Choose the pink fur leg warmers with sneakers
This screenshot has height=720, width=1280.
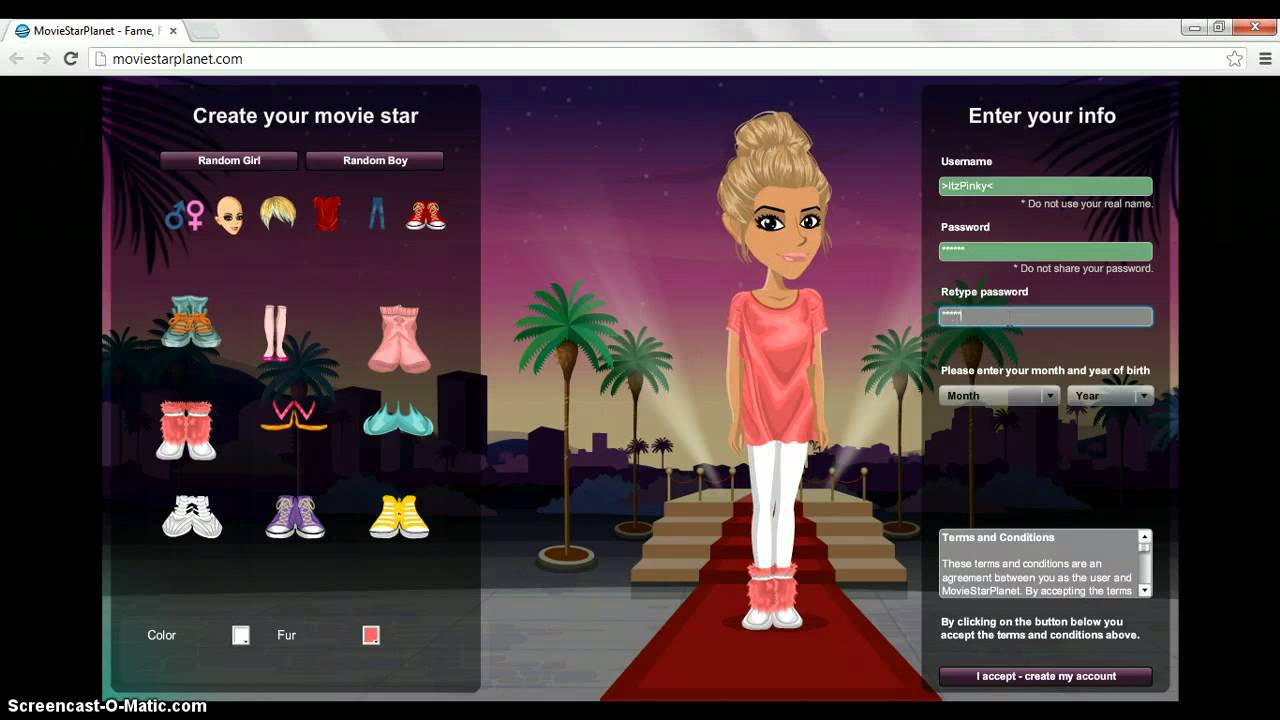pos(187,430)
